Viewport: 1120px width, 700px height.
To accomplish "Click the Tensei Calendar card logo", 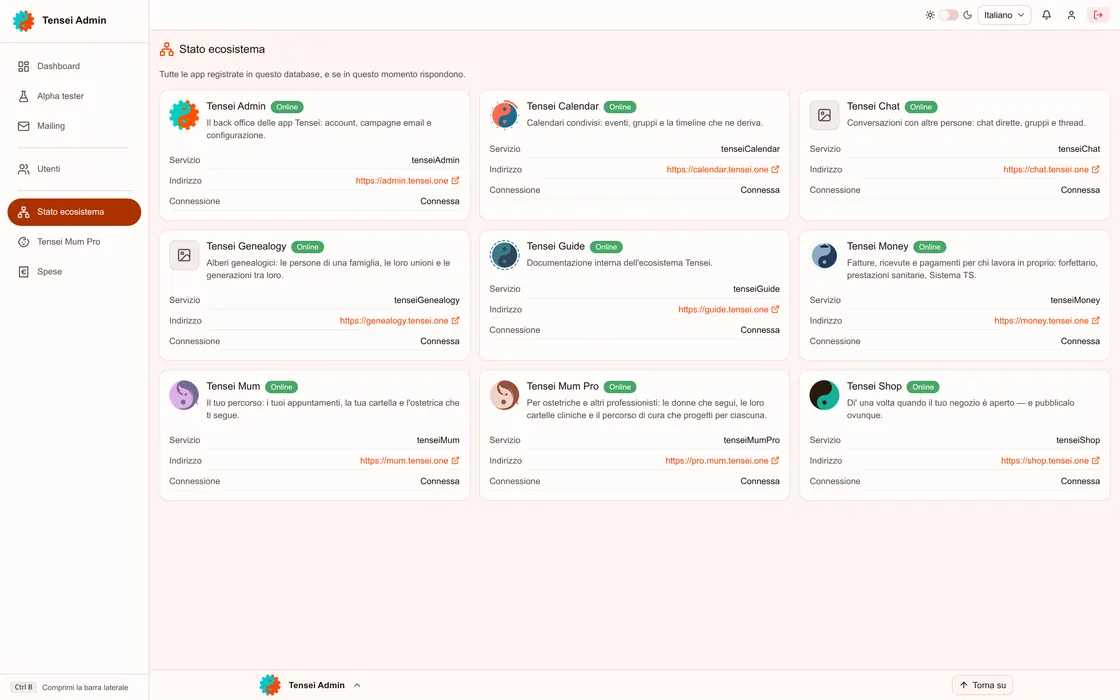I will (x=504, y=115).
